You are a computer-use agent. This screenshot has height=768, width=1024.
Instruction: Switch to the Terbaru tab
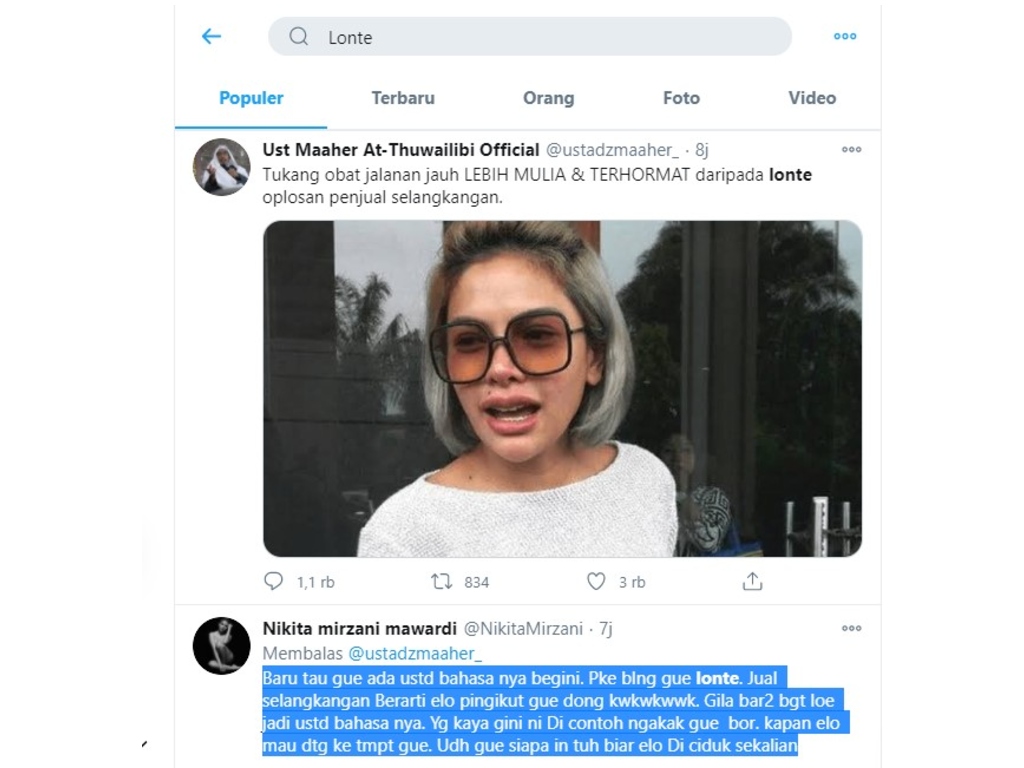coord(403,98)
